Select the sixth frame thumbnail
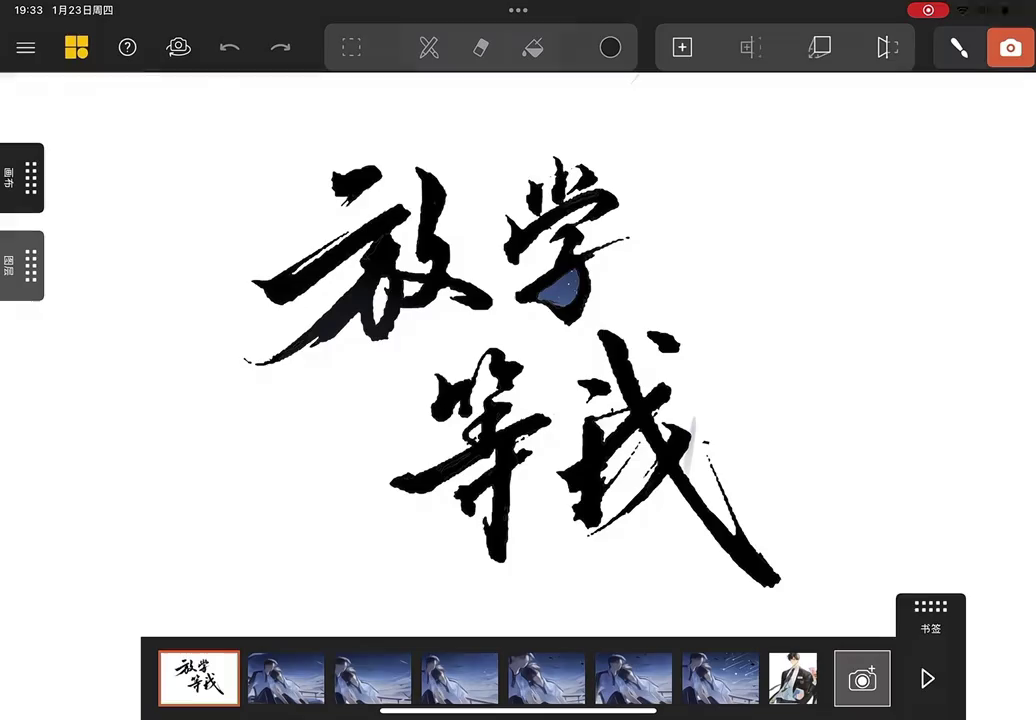The width and height of the screenshot is (1036, 720). pyautogui.click(x=634, y=678)
